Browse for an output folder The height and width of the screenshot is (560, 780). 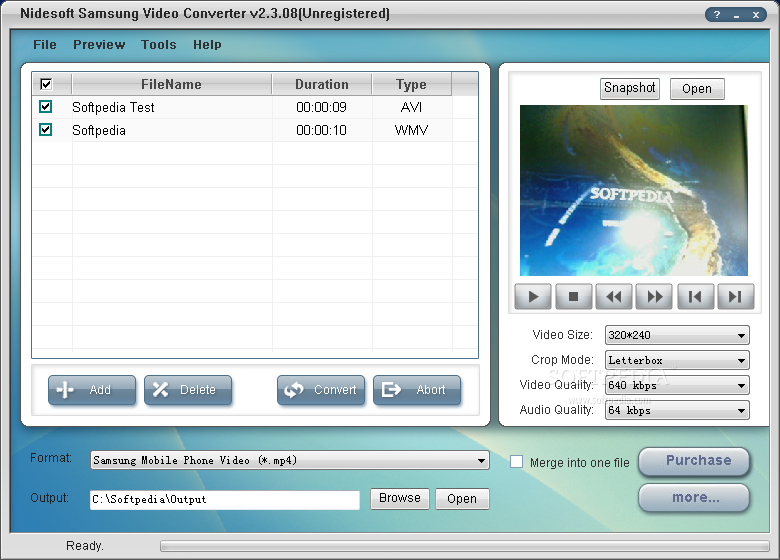pyautogui.click(x=399, y=498)
